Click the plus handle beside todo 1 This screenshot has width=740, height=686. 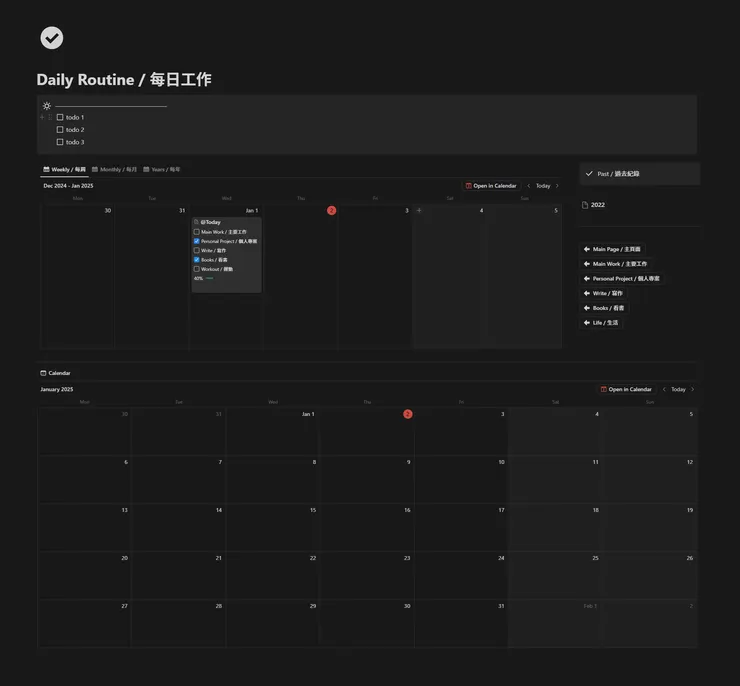point(42,117)
